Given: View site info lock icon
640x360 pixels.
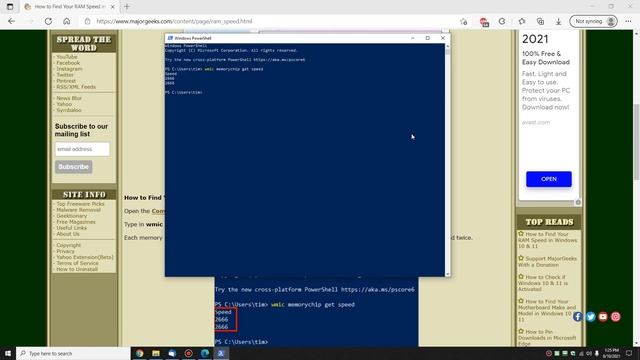Looking at the screenshot, I should pyautogui.click(x=87, y=21).
